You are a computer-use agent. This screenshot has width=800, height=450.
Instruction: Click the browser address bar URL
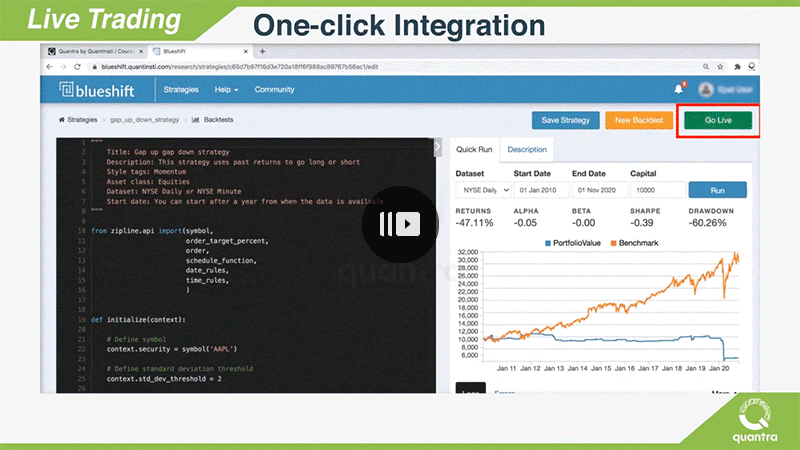pyautogui.click(x=240, y=67)
